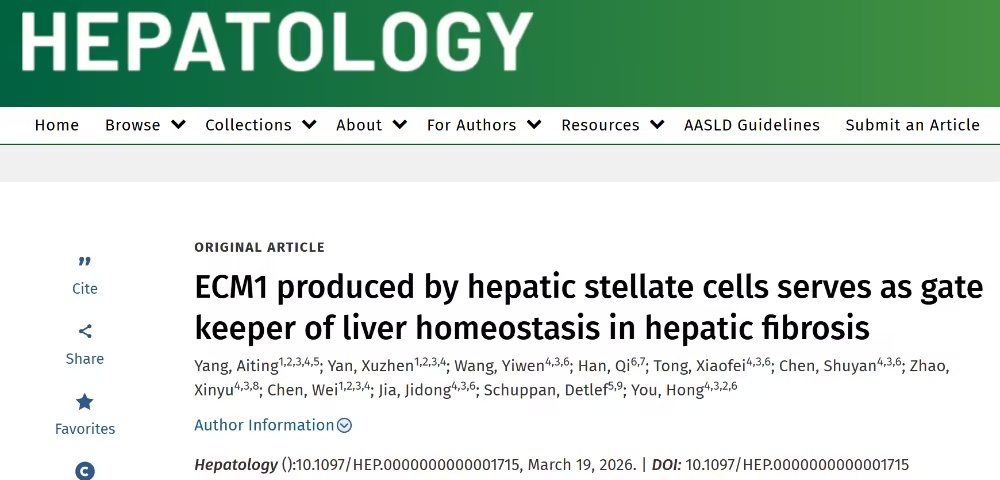
Task: Expand the Author Information section
Action: [x=273, y=425]
